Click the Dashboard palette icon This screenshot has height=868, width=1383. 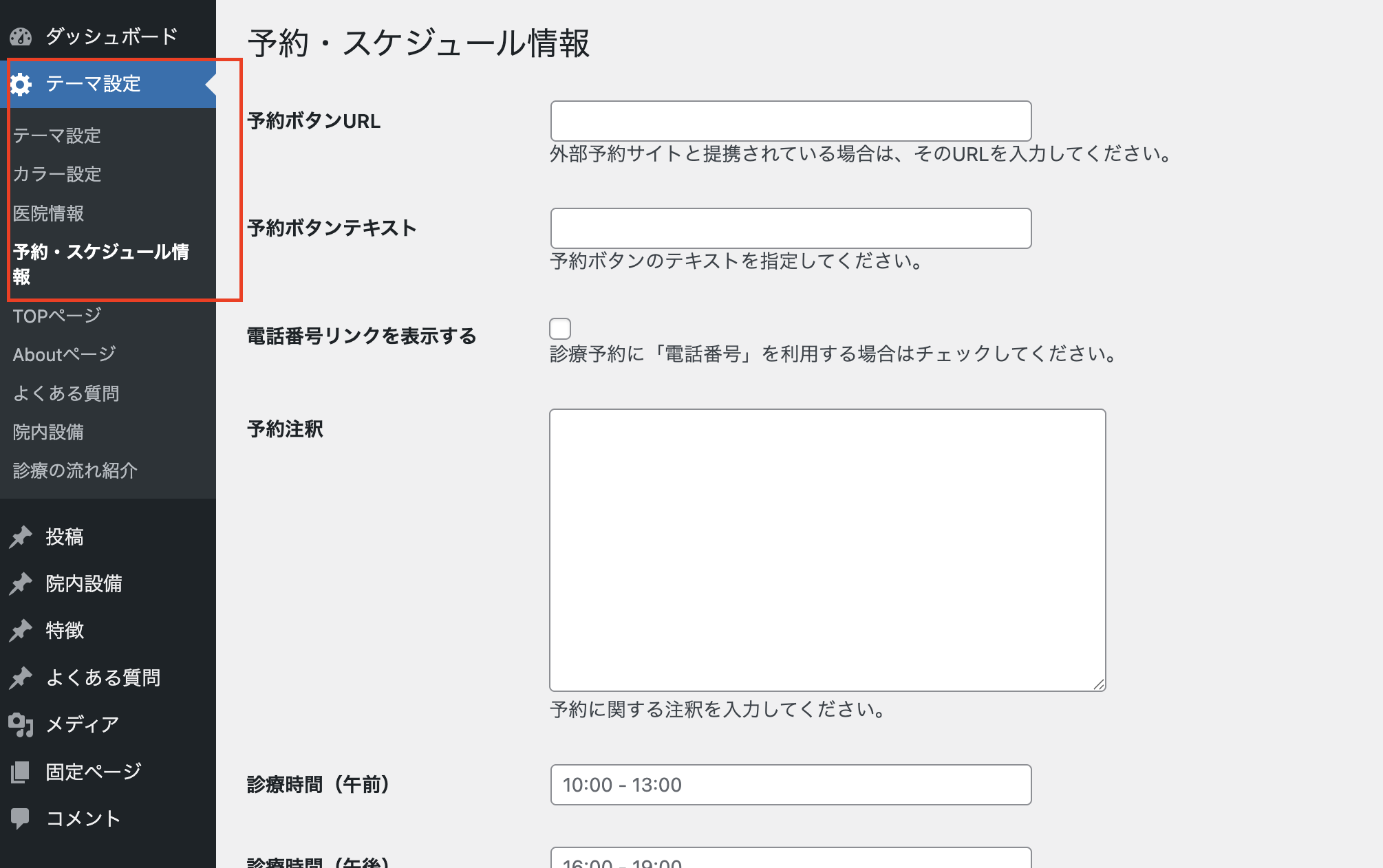point(21,36)
